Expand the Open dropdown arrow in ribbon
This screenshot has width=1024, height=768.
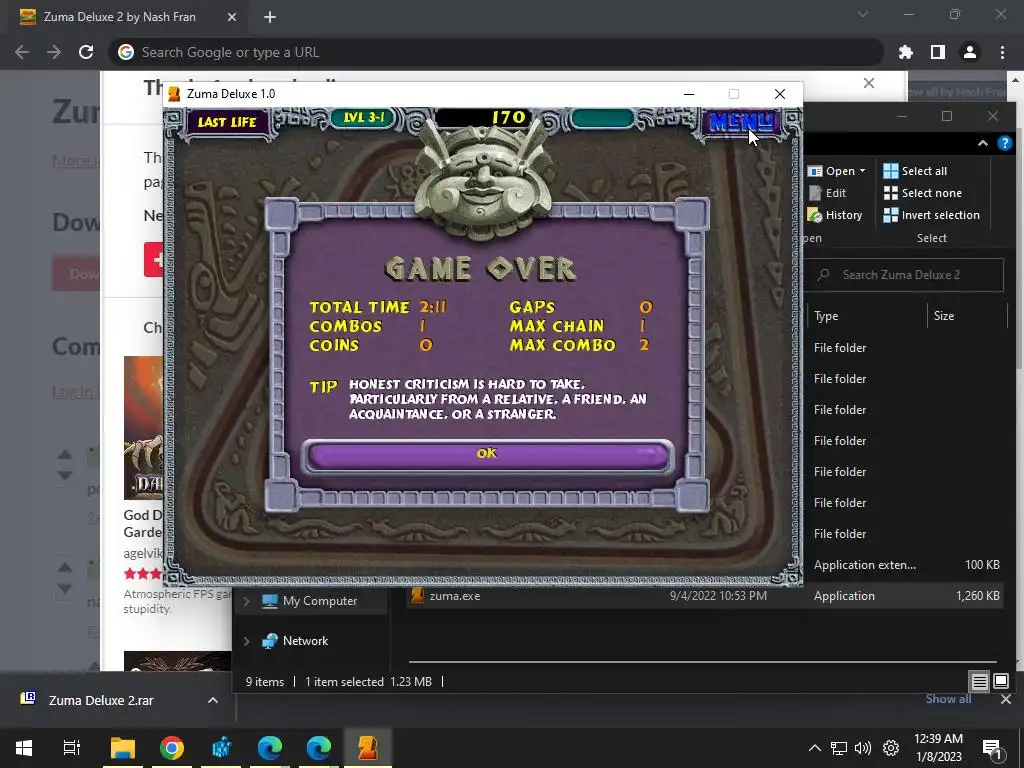[863, 171]
